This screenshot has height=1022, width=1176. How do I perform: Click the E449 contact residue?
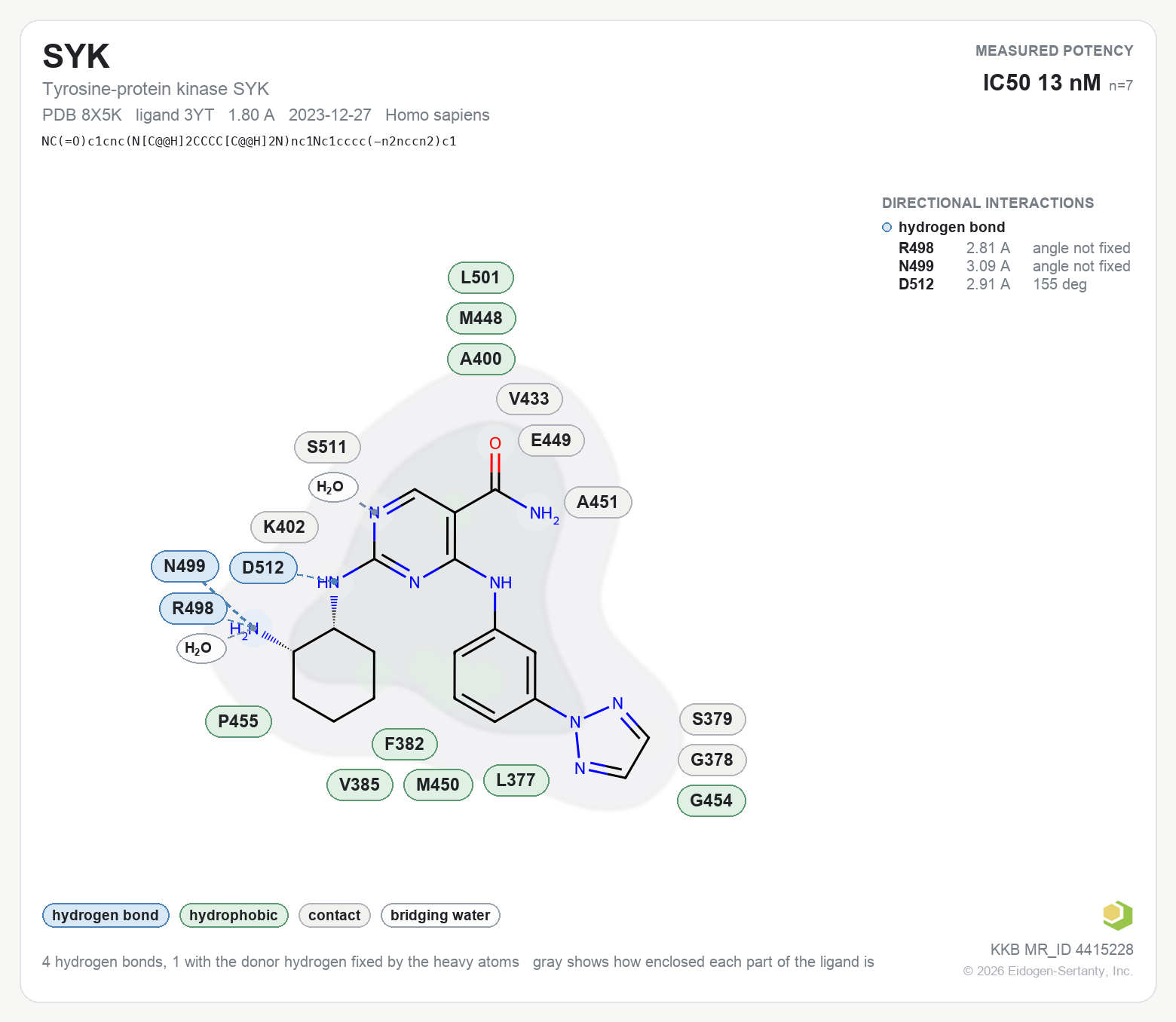pyautogui.click(x=551, y=440)
